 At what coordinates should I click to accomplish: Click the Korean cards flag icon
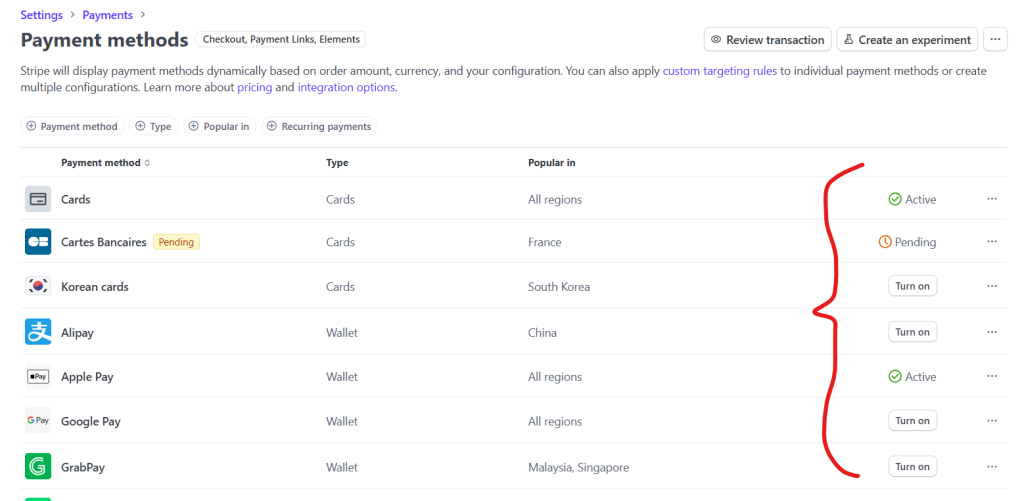(x=38, y=286)
